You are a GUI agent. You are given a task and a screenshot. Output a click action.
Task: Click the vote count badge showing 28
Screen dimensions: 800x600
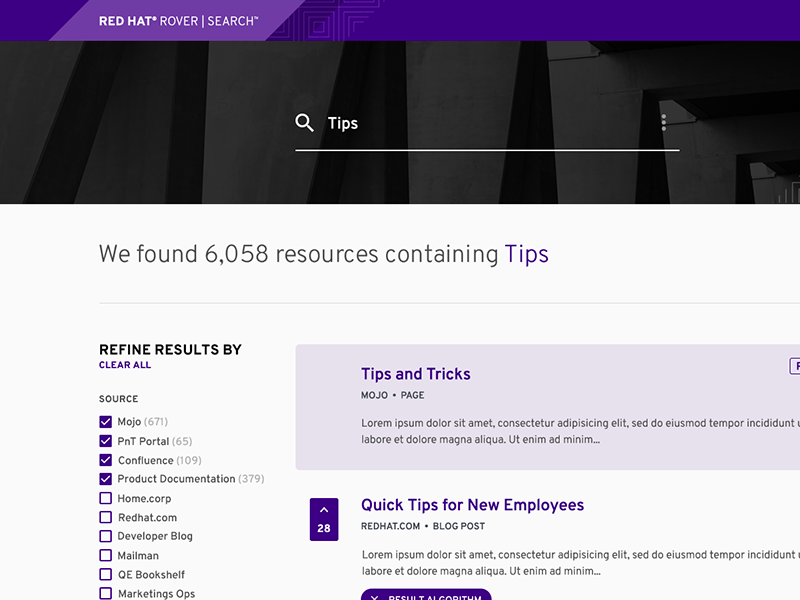[x=324, y=525]
